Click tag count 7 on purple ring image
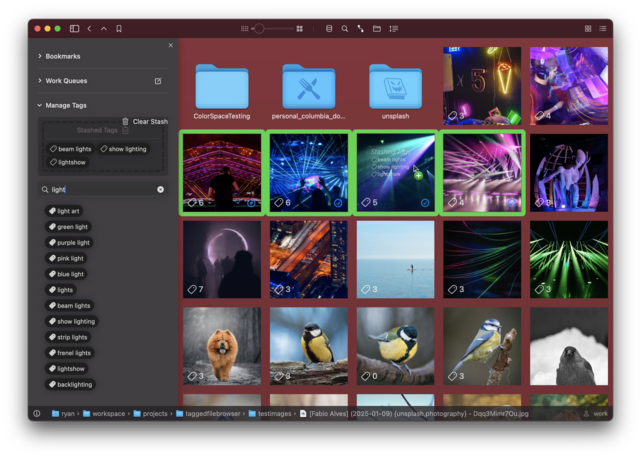 195,289
